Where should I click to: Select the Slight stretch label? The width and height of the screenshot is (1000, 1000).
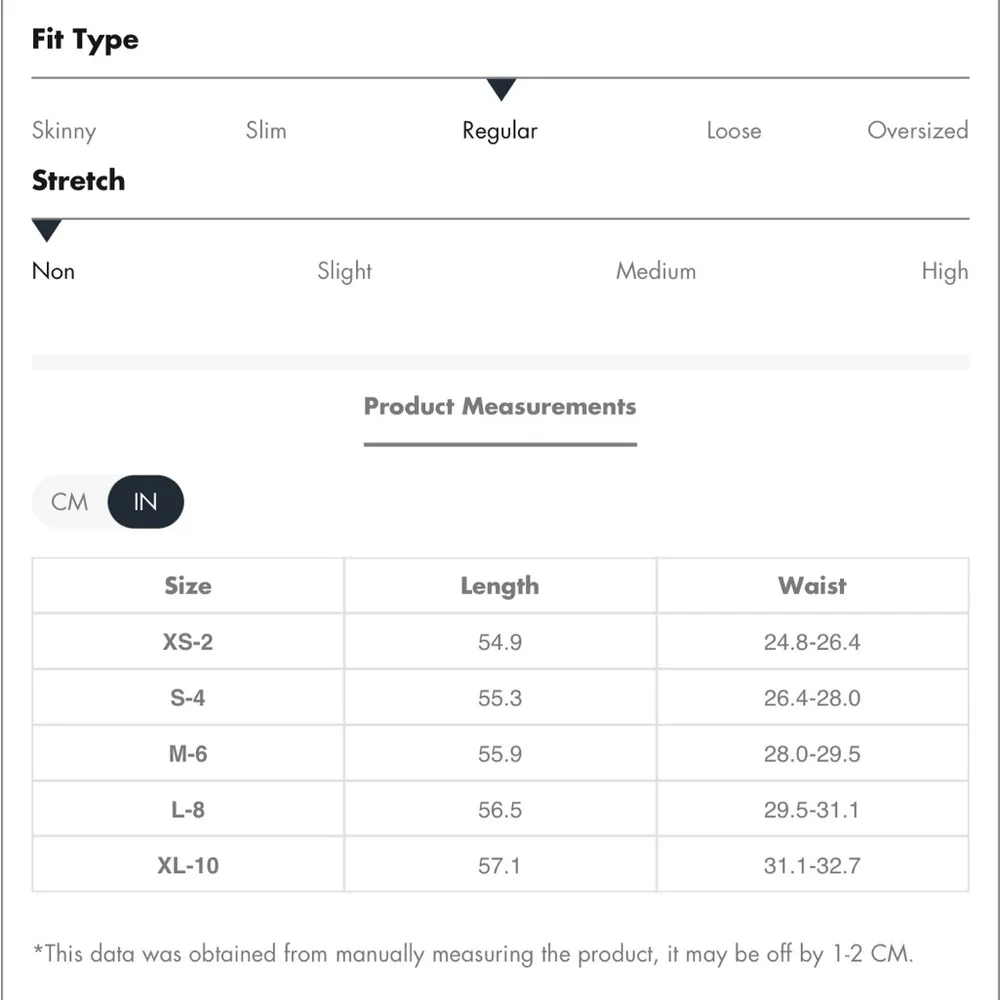click(x=345, y=271)
